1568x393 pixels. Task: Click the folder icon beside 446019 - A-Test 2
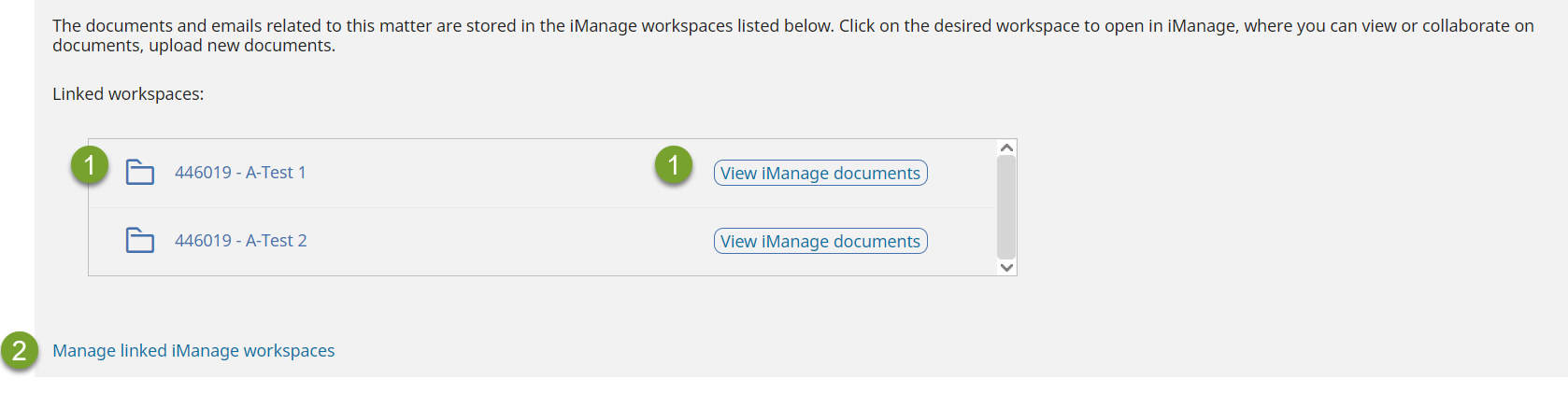pos(140,241)
